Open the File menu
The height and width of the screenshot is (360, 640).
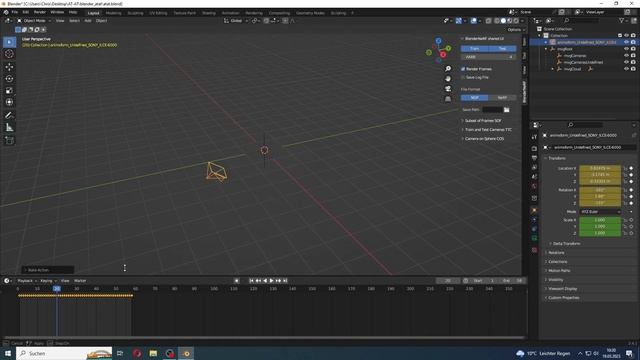coord(15,12)
